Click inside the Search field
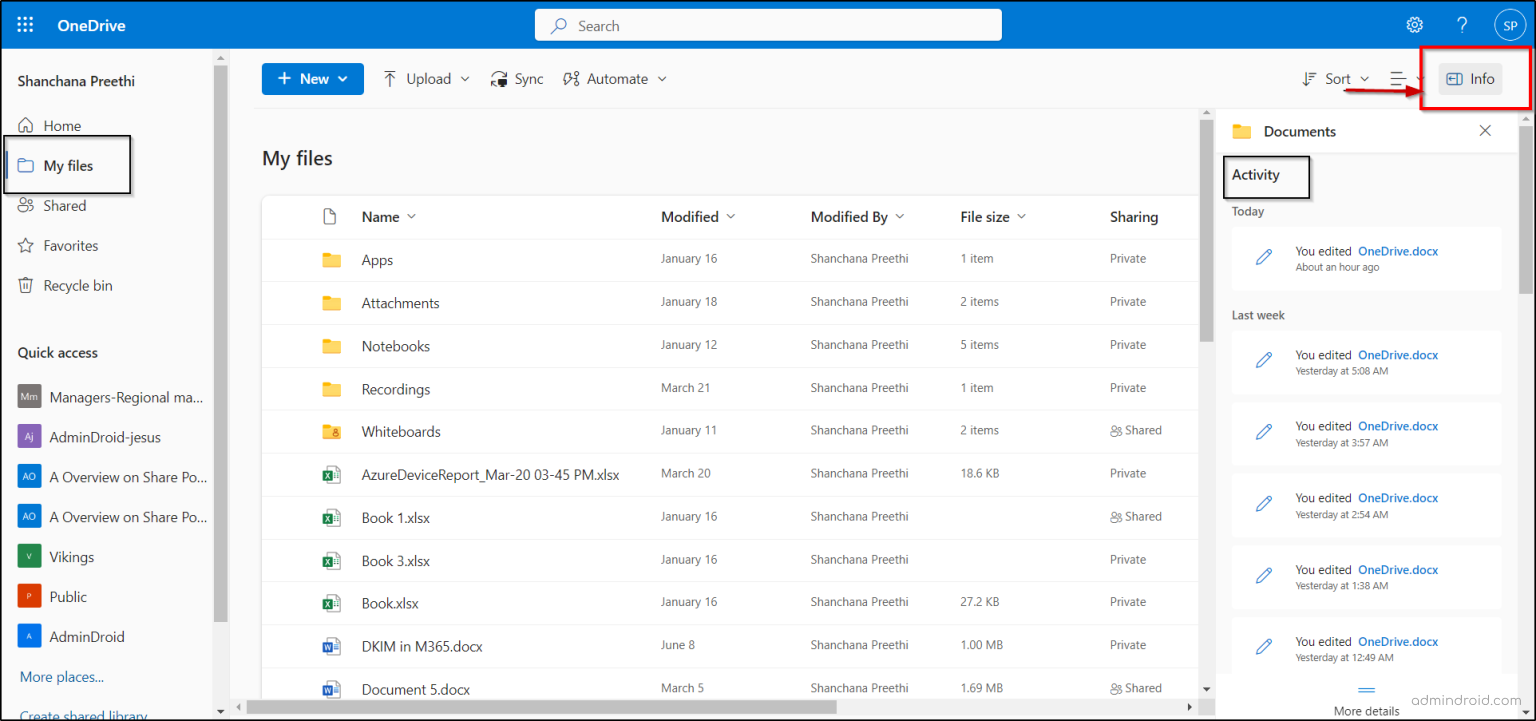Screen dimensions: 1536x721 [x=768, y=24]
